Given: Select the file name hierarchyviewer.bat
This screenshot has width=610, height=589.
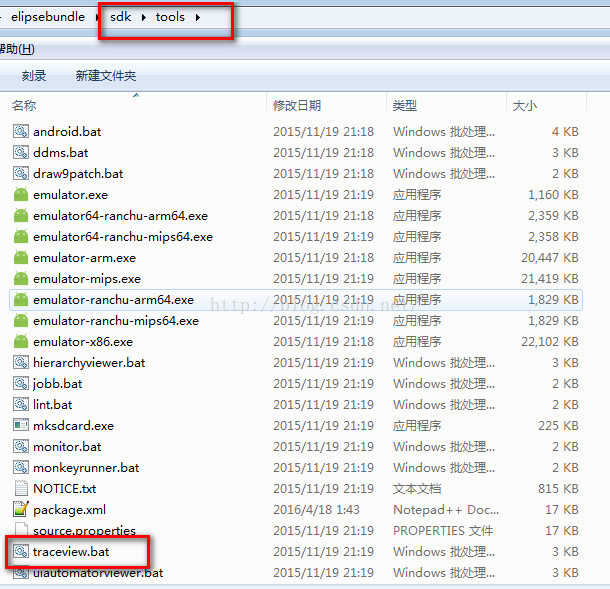Looking at the screenshot, I should click(89, 363).
